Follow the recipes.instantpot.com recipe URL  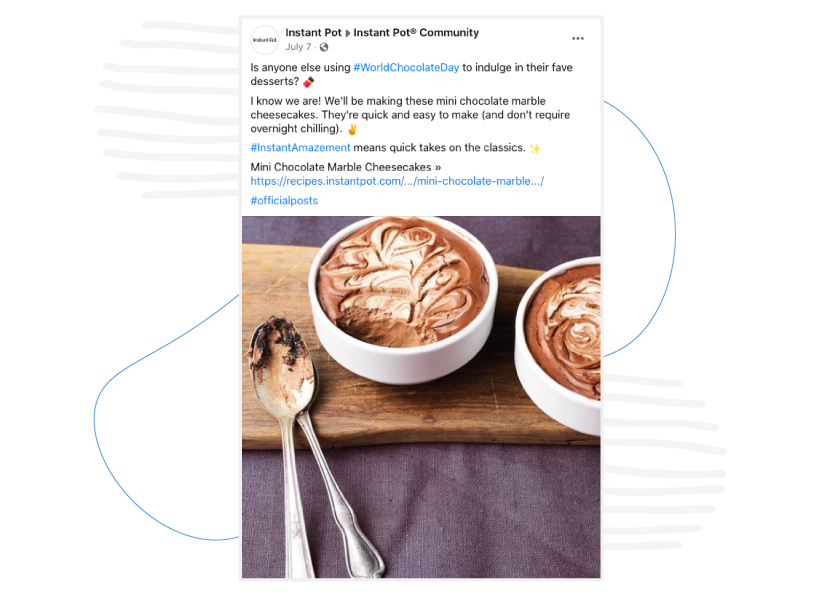pyautogui.click(x=397, y=181)
